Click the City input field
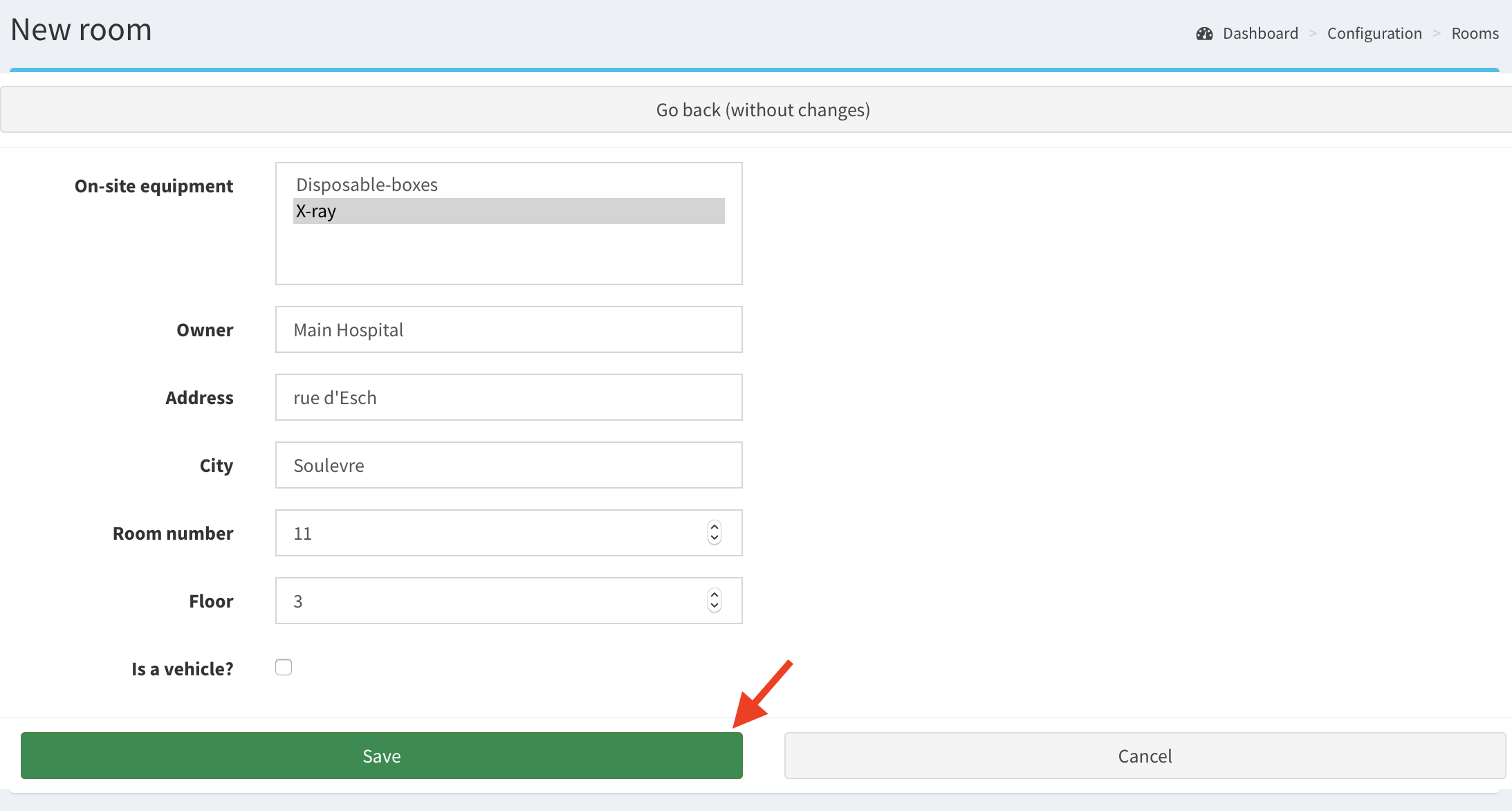Image resolution: width=1512 pixels, height=811 pixels. tap(508, 466)
